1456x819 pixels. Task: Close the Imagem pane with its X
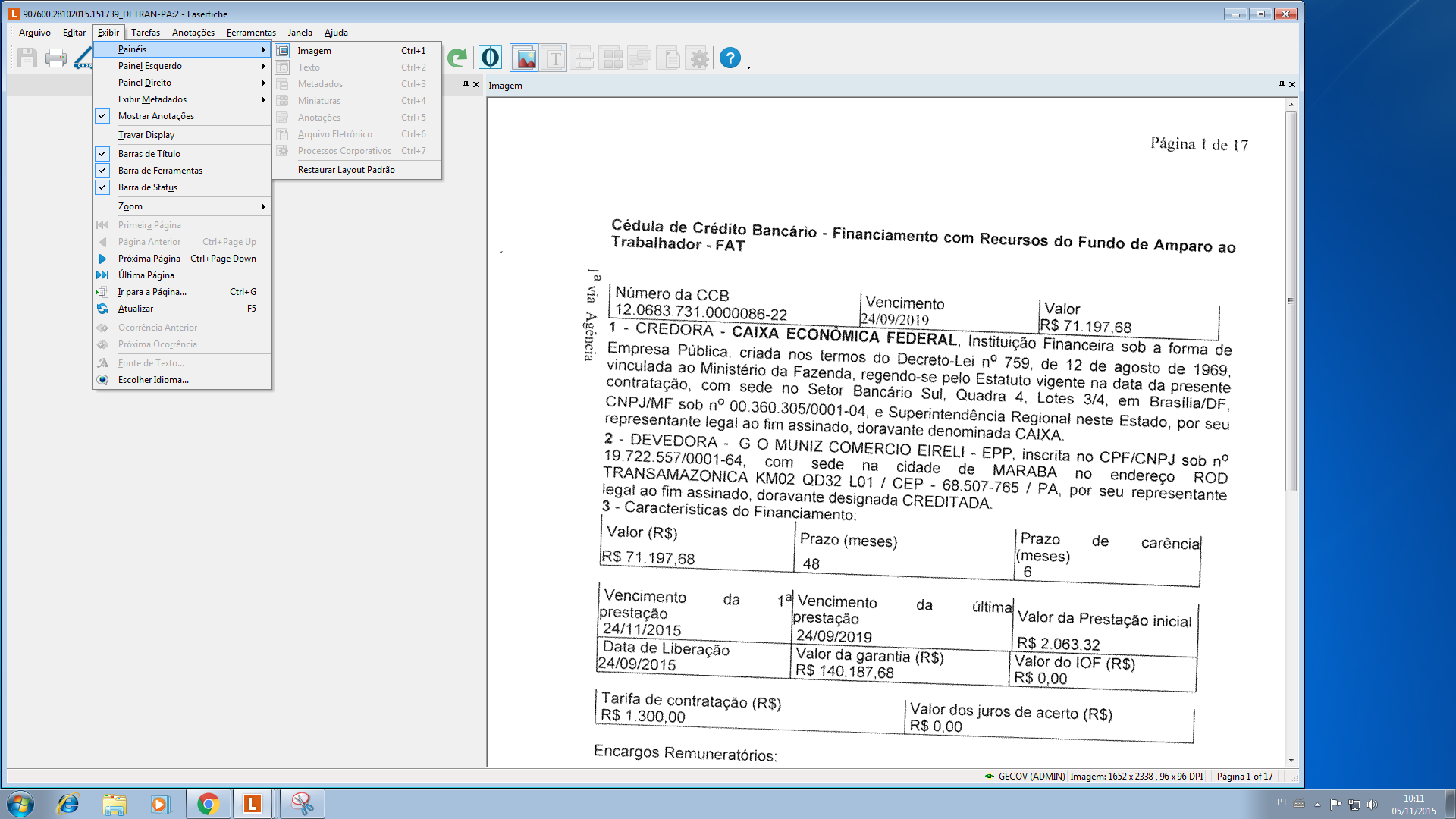pyautogui.click(x=1292, y=85)
